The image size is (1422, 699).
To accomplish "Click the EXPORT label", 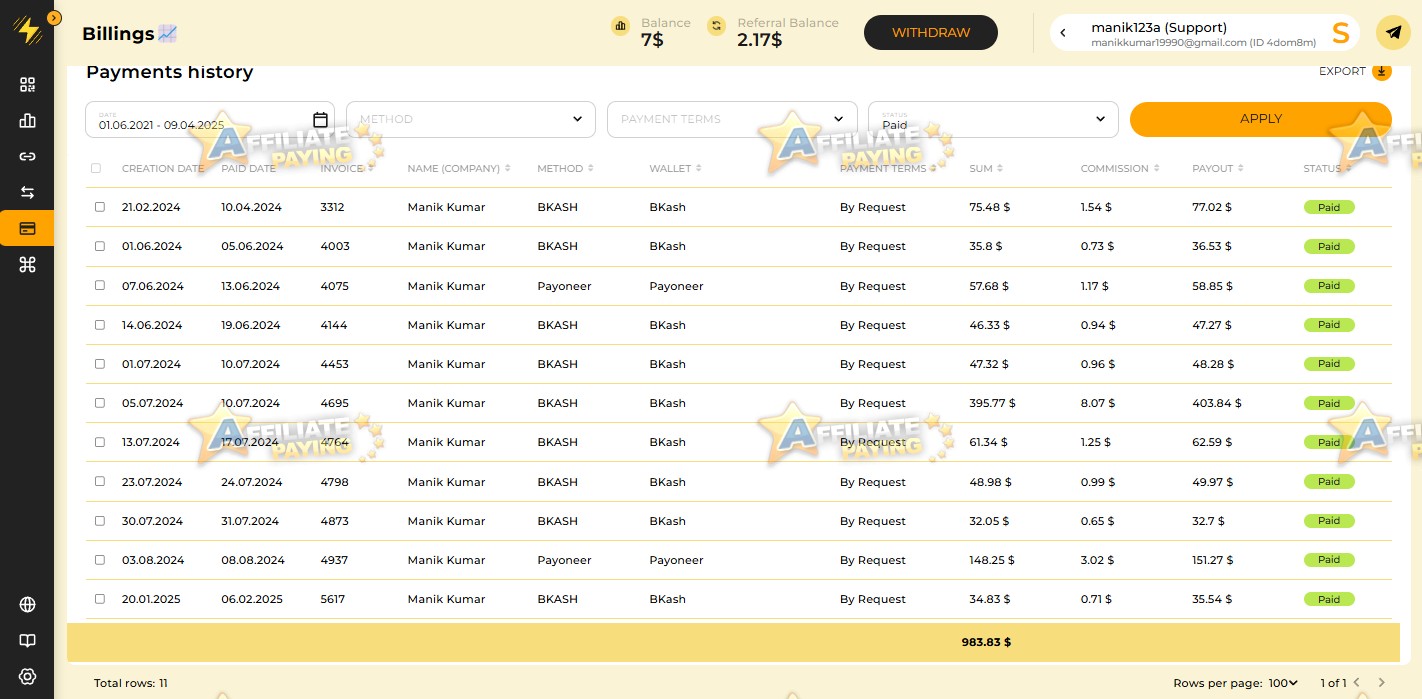I will [1342, 71].
